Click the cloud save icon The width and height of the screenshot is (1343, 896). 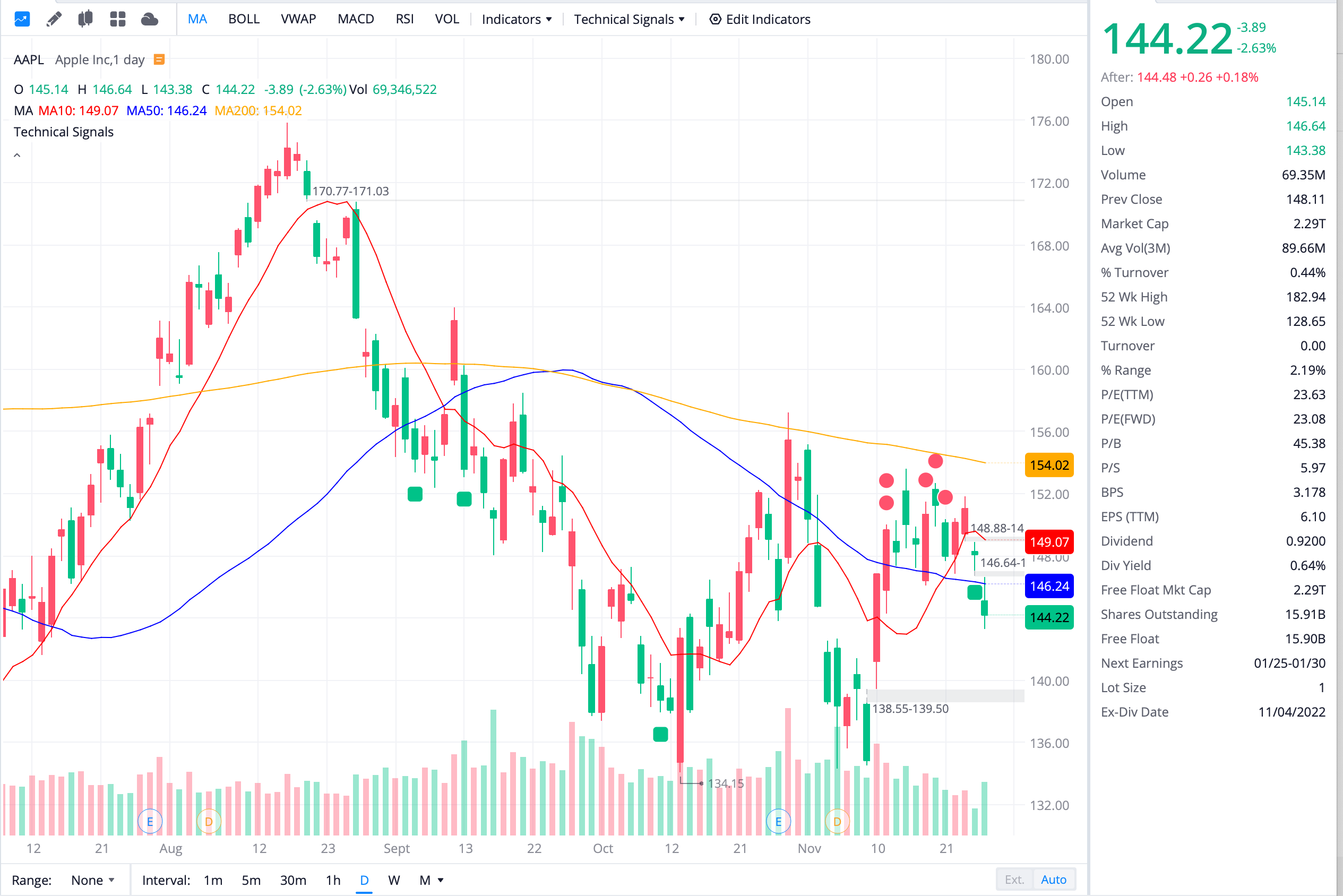(x=149, y=19)
